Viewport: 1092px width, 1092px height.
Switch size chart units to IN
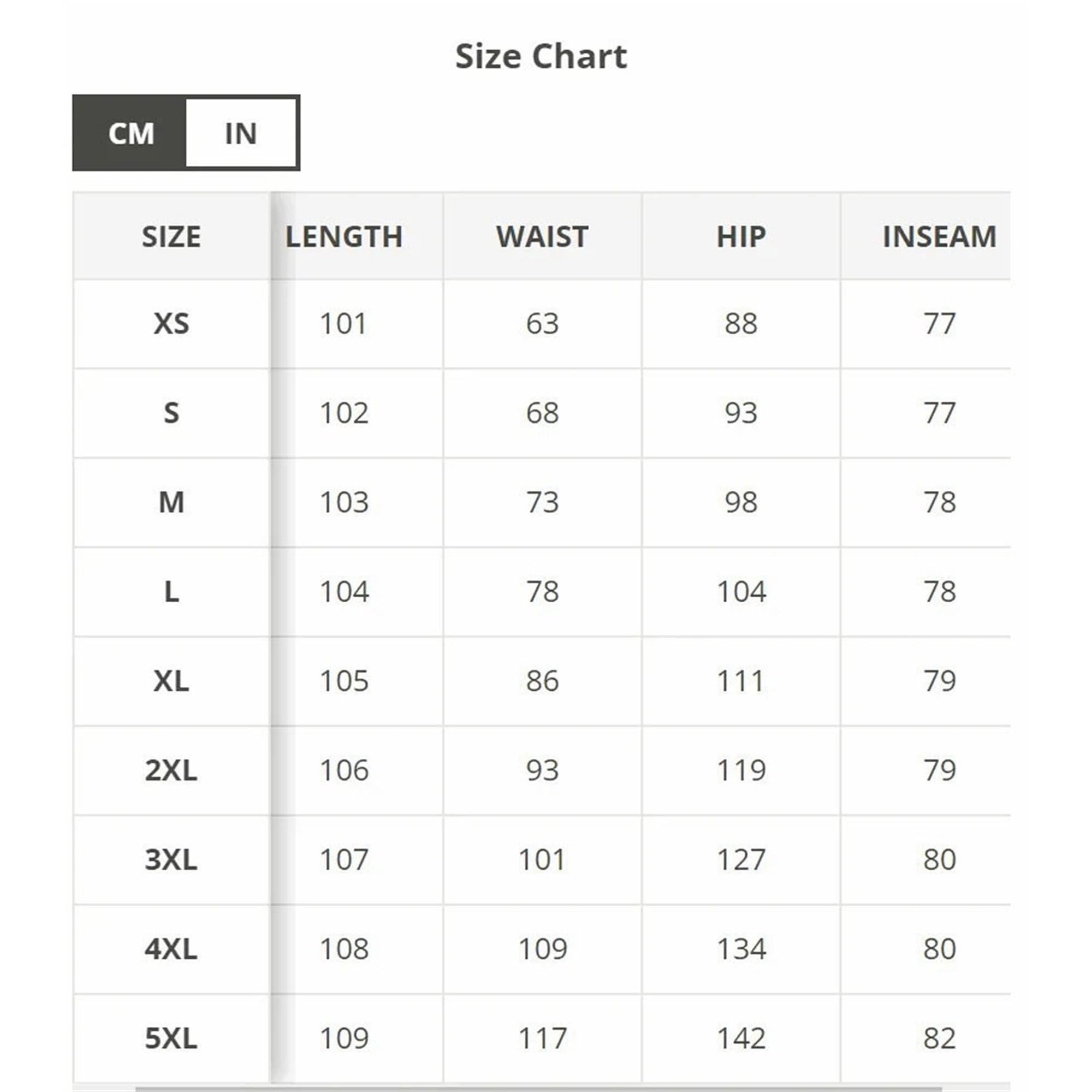click(241, 133)
